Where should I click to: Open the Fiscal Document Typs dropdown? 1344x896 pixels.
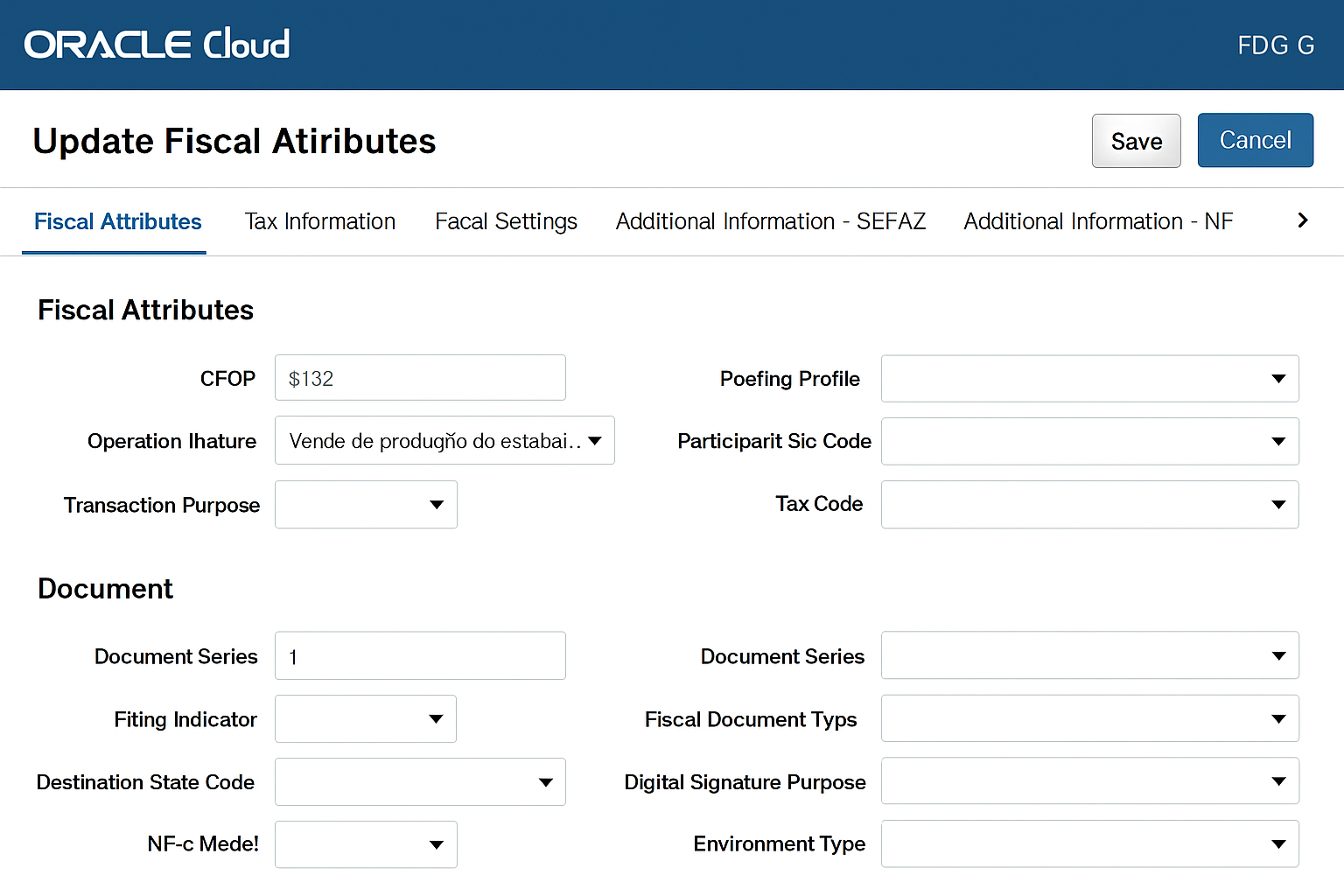tap(1089, 719)
